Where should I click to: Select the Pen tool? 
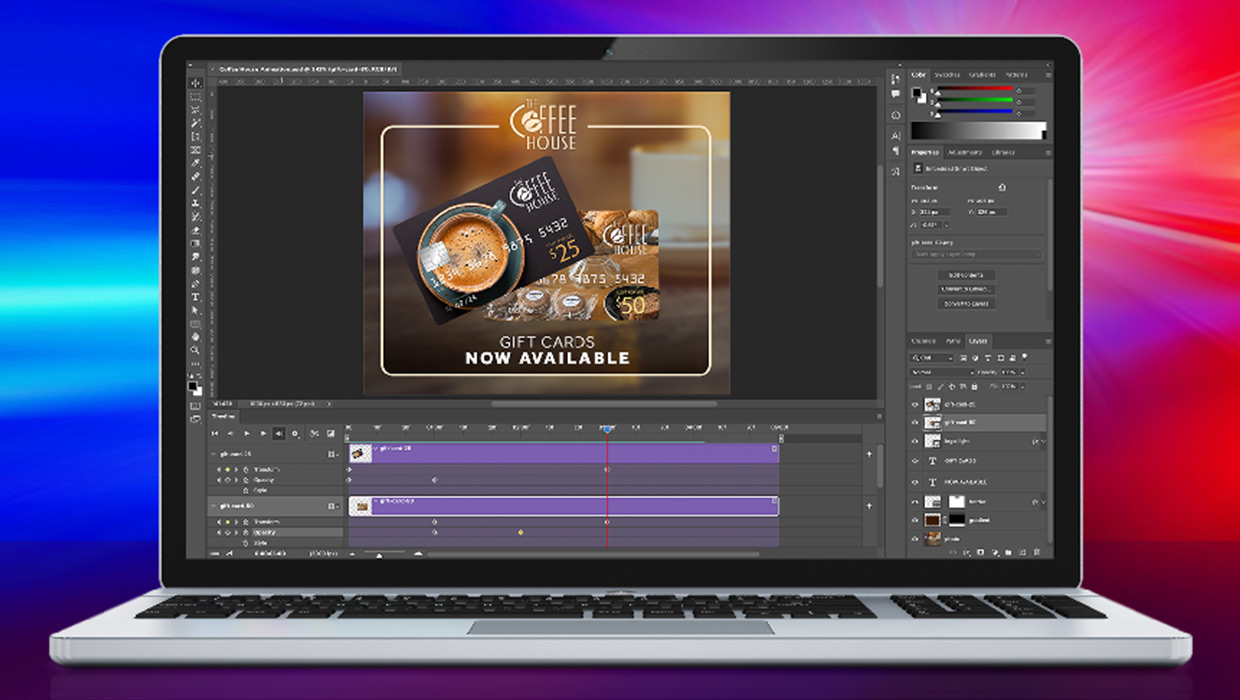click(x=195, y=284)
